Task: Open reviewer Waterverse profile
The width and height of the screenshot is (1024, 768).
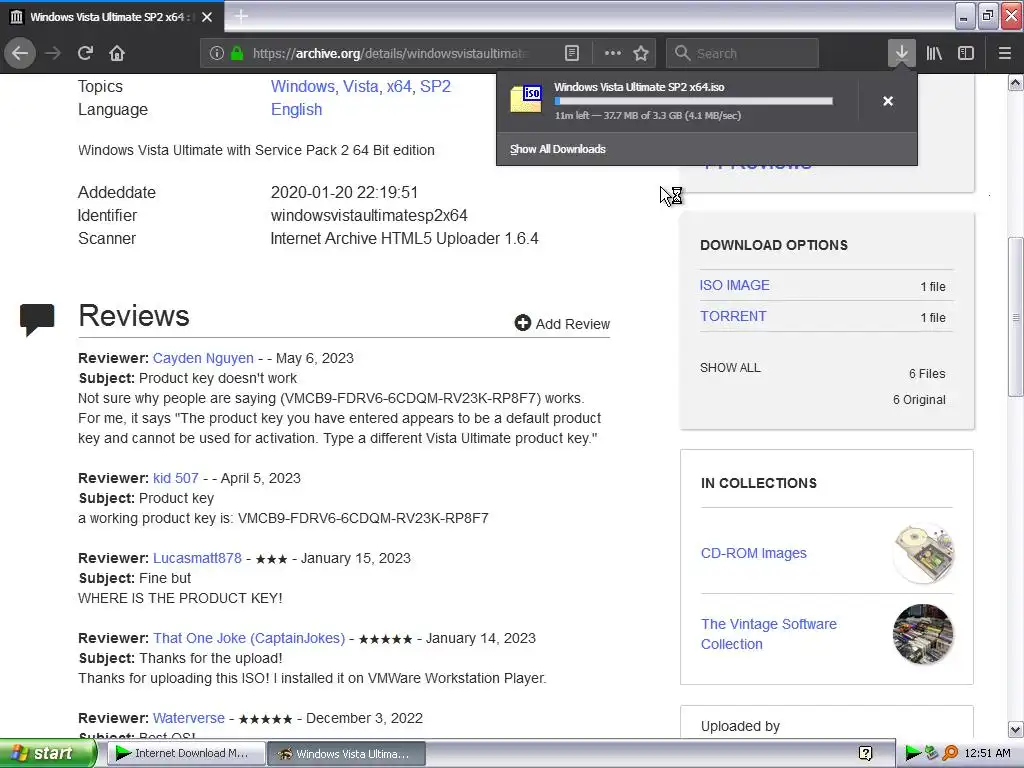Action: tap(189, 718)
